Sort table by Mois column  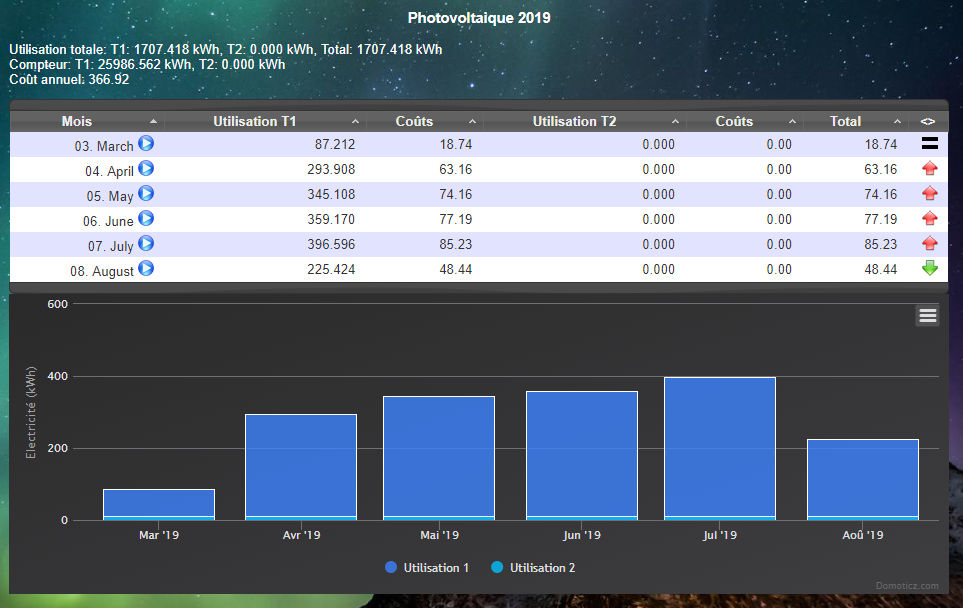point(77,121)
